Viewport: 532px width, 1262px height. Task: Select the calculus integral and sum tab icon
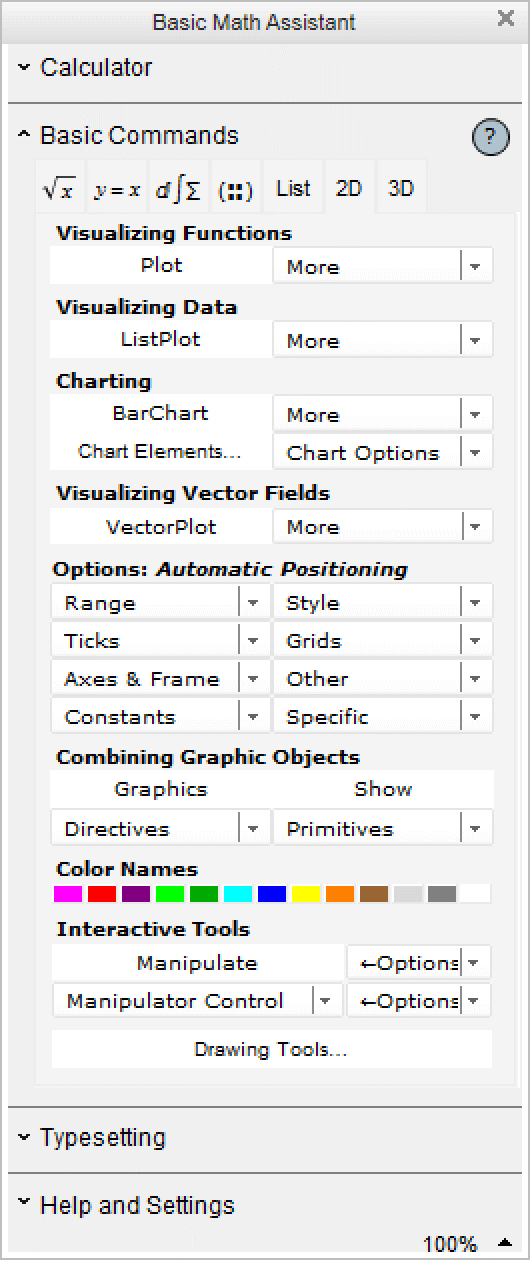pyautogui.click(x=178, y=188)
